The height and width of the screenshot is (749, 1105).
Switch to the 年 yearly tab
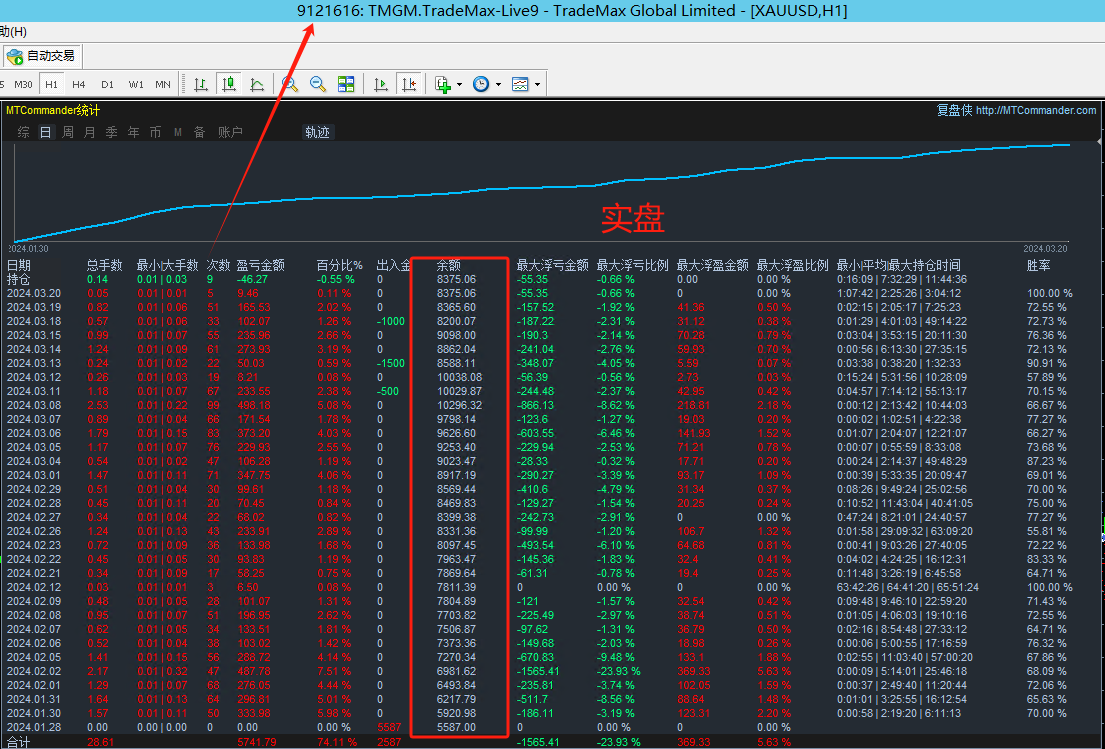tap(133, 132)
